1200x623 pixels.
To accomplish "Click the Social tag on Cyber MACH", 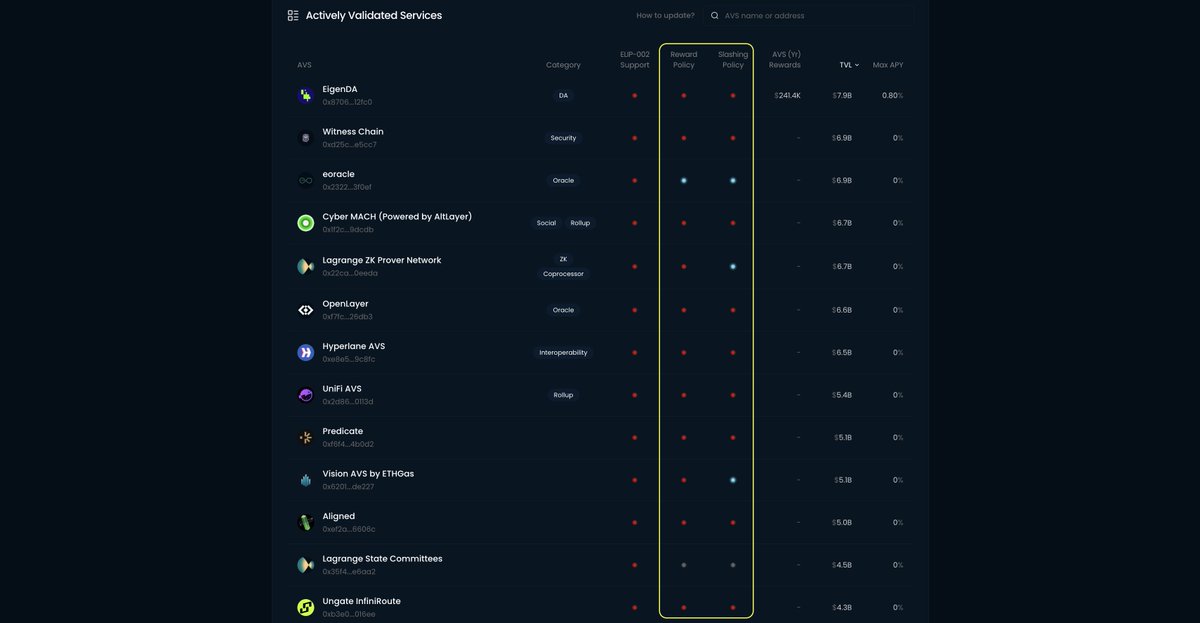I will (546, 223).
